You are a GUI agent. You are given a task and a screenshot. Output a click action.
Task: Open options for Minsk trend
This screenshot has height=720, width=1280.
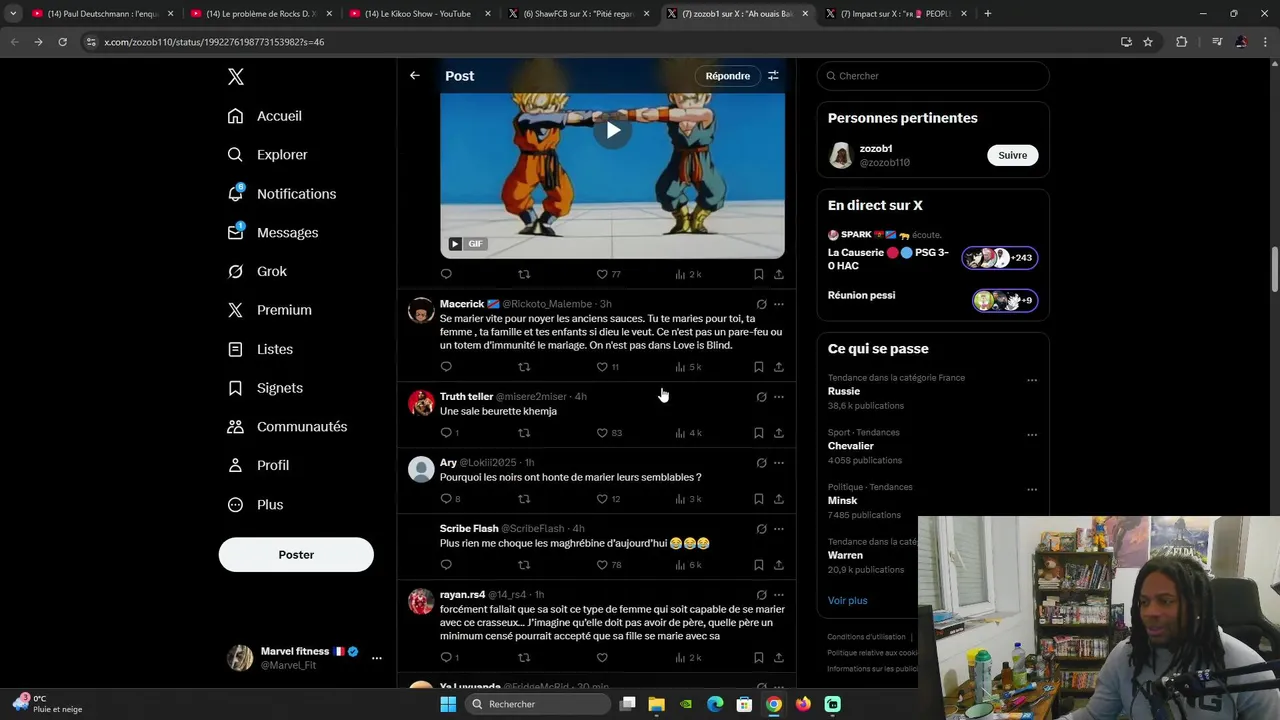coord(1032,489)
